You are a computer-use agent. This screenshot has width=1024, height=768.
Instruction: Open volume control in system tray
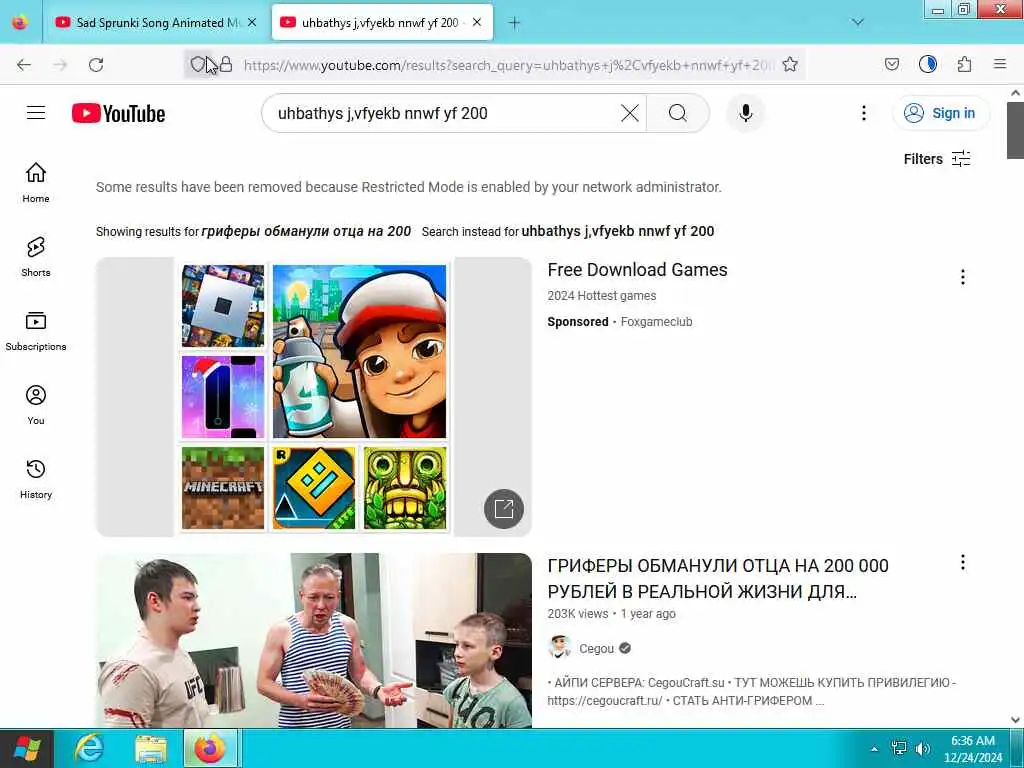(x=922, y=748)
